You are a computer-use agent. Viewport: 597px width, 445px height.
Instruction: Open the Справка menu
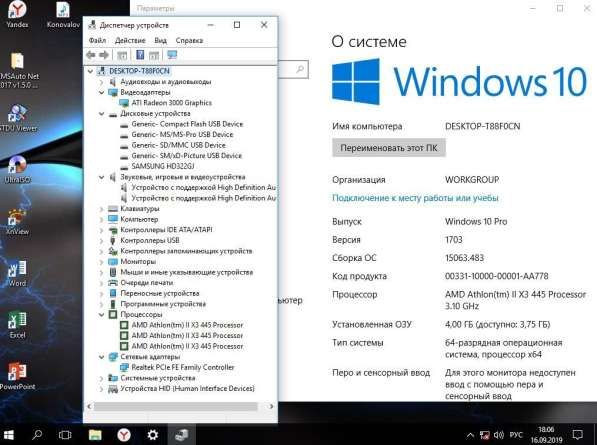coord(189,40)
